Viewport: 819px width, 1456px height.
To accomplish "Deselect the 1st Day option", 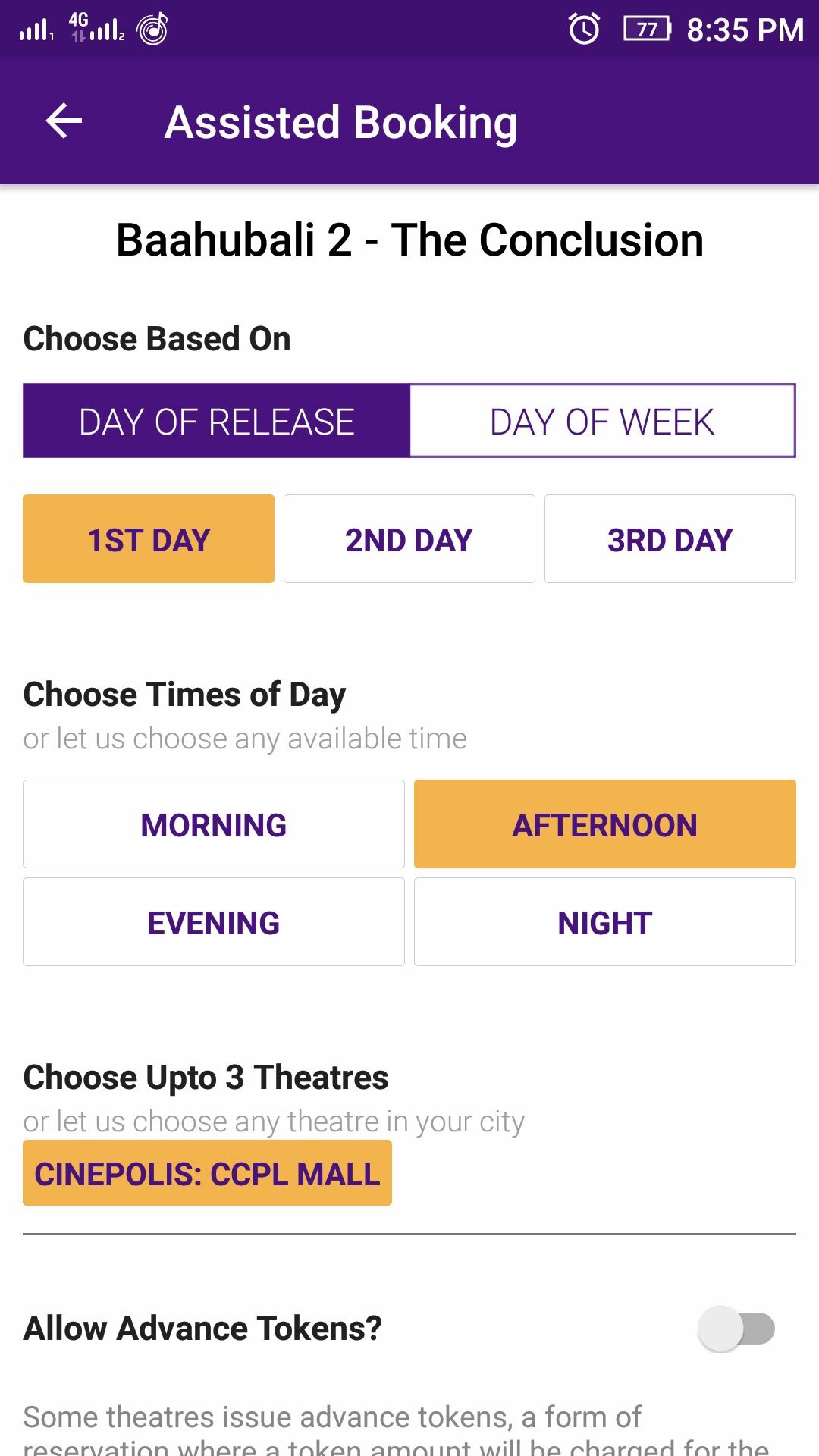I will coord(149,539).
